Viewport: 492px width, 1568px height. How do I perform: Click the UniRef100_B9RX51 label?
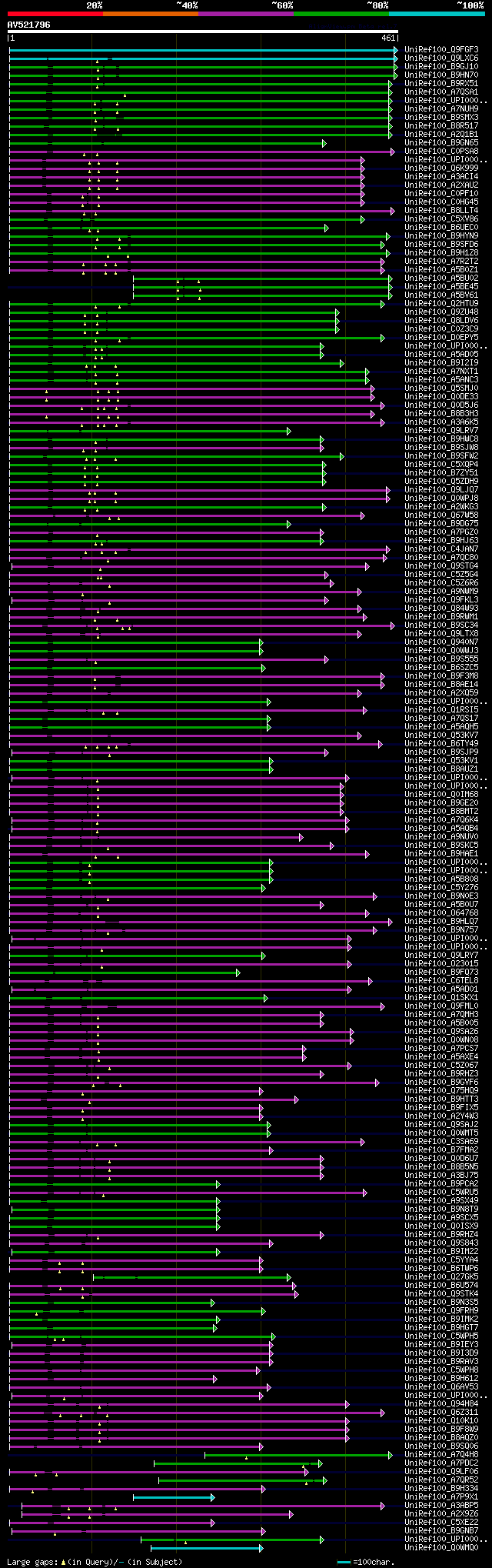[441, 84]
